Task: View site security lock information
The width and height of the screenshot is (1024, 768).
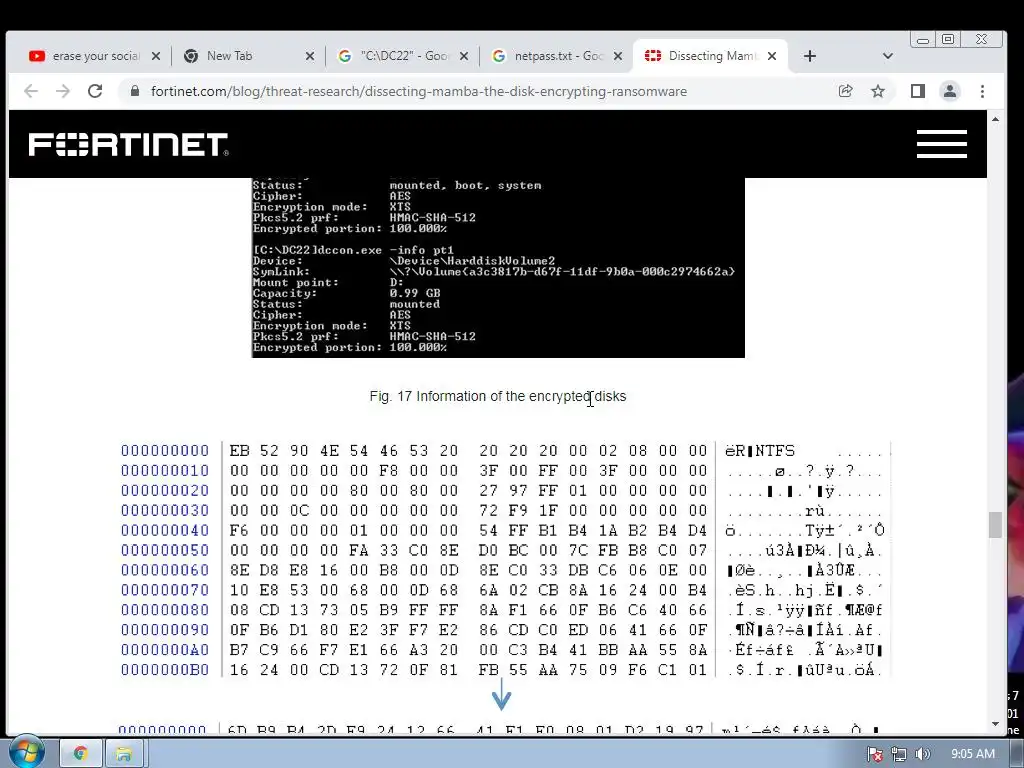Action: pyautogui.click(x=135, y=91)
